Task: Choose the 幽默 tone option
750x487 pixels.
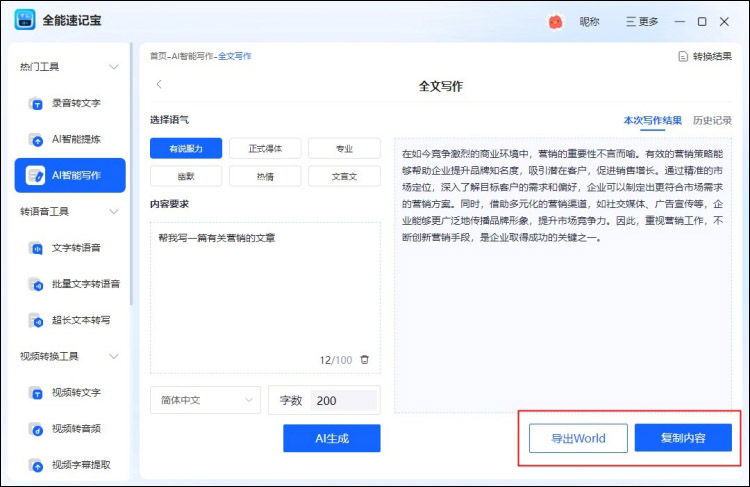Action: pyautogui.click(x=186, y=176)
